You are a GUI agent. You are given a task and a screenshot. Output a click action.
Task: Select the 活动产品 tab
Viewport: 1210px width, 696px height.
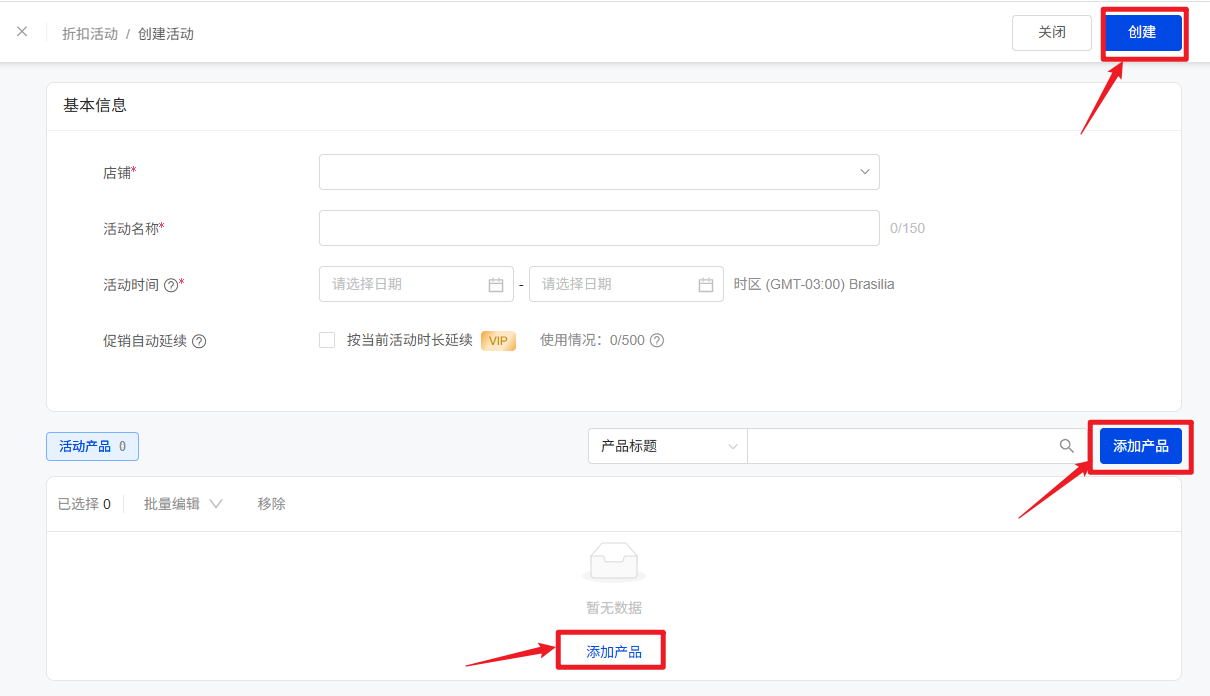coord(92,446)
